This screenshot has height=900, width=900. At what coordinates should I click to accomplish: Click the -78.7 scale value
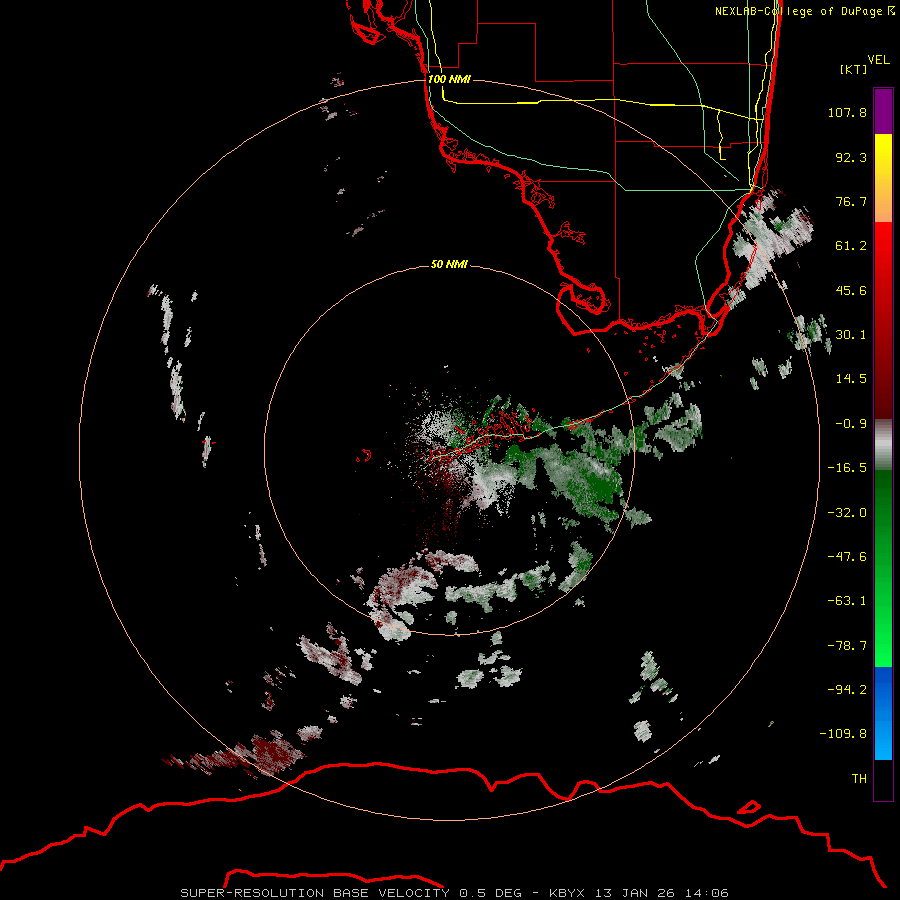(847, 645)
